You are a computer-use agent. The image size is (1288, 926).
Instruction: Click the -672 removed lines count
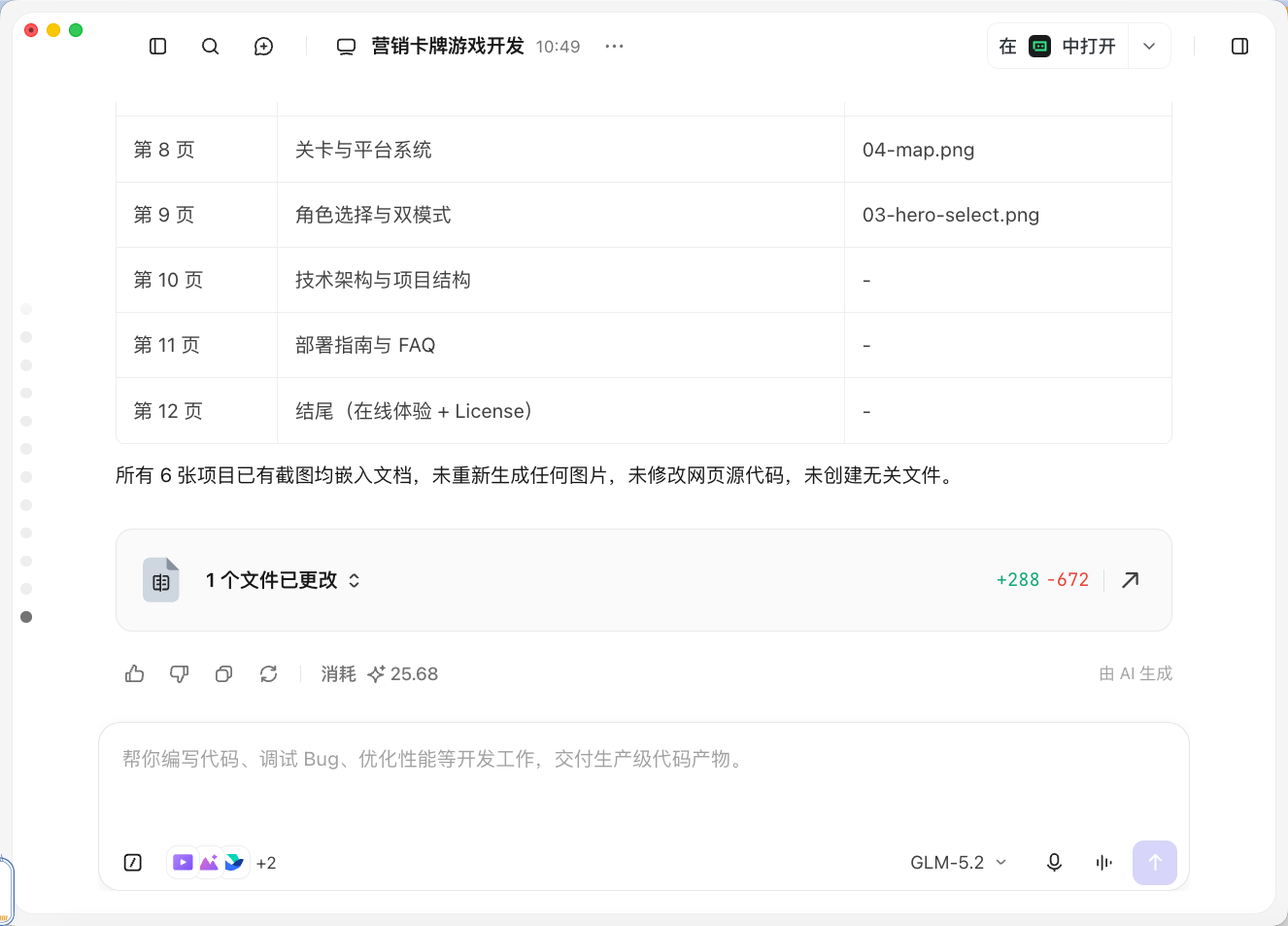click(1068, 580)
